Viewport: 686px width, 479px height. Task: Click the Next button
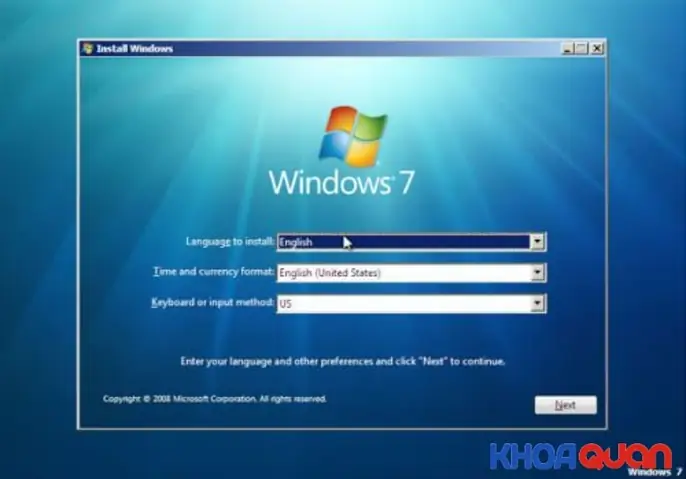coord(565,405)
